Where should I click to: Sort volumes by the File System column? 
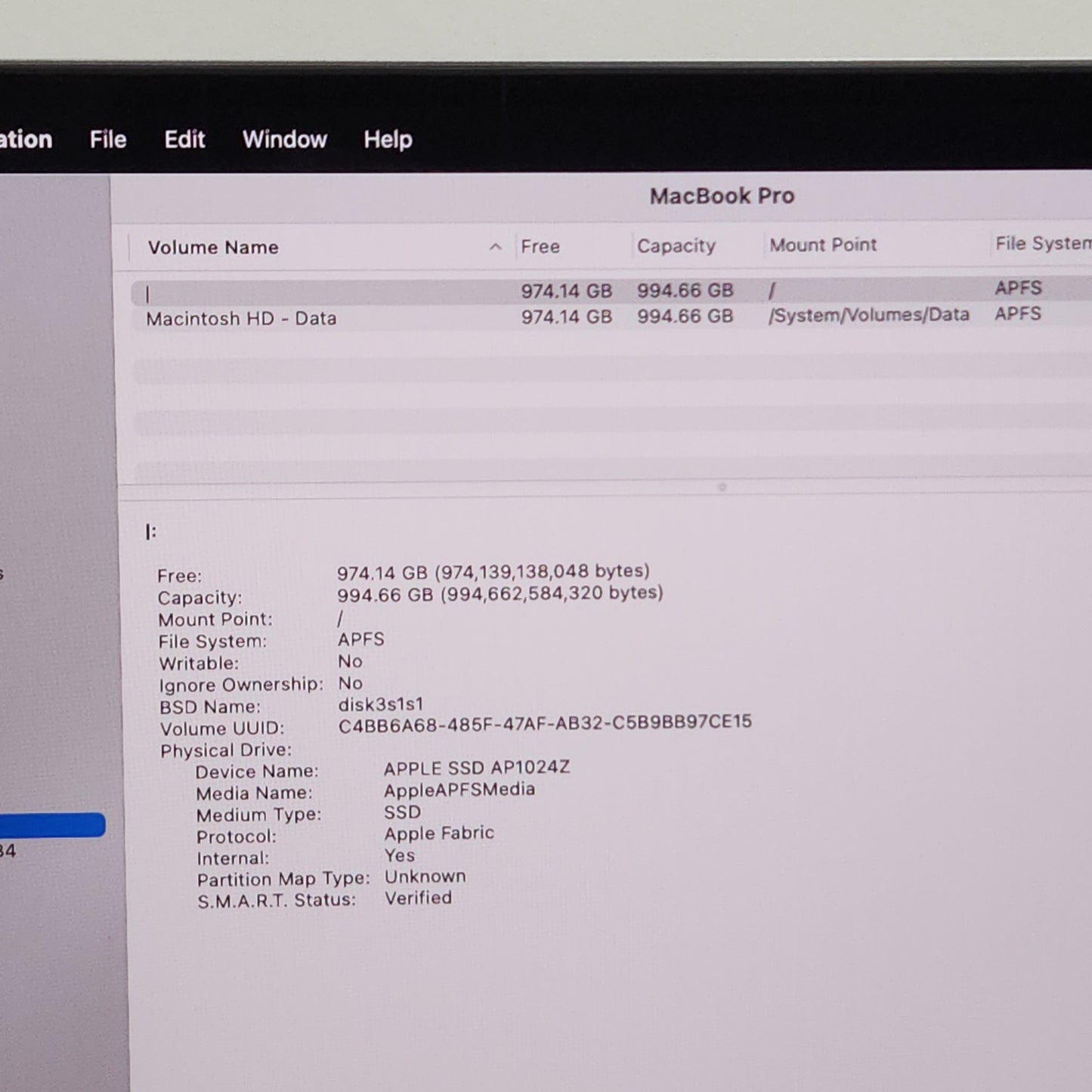pyautogui.click(x=1041, y=243)
